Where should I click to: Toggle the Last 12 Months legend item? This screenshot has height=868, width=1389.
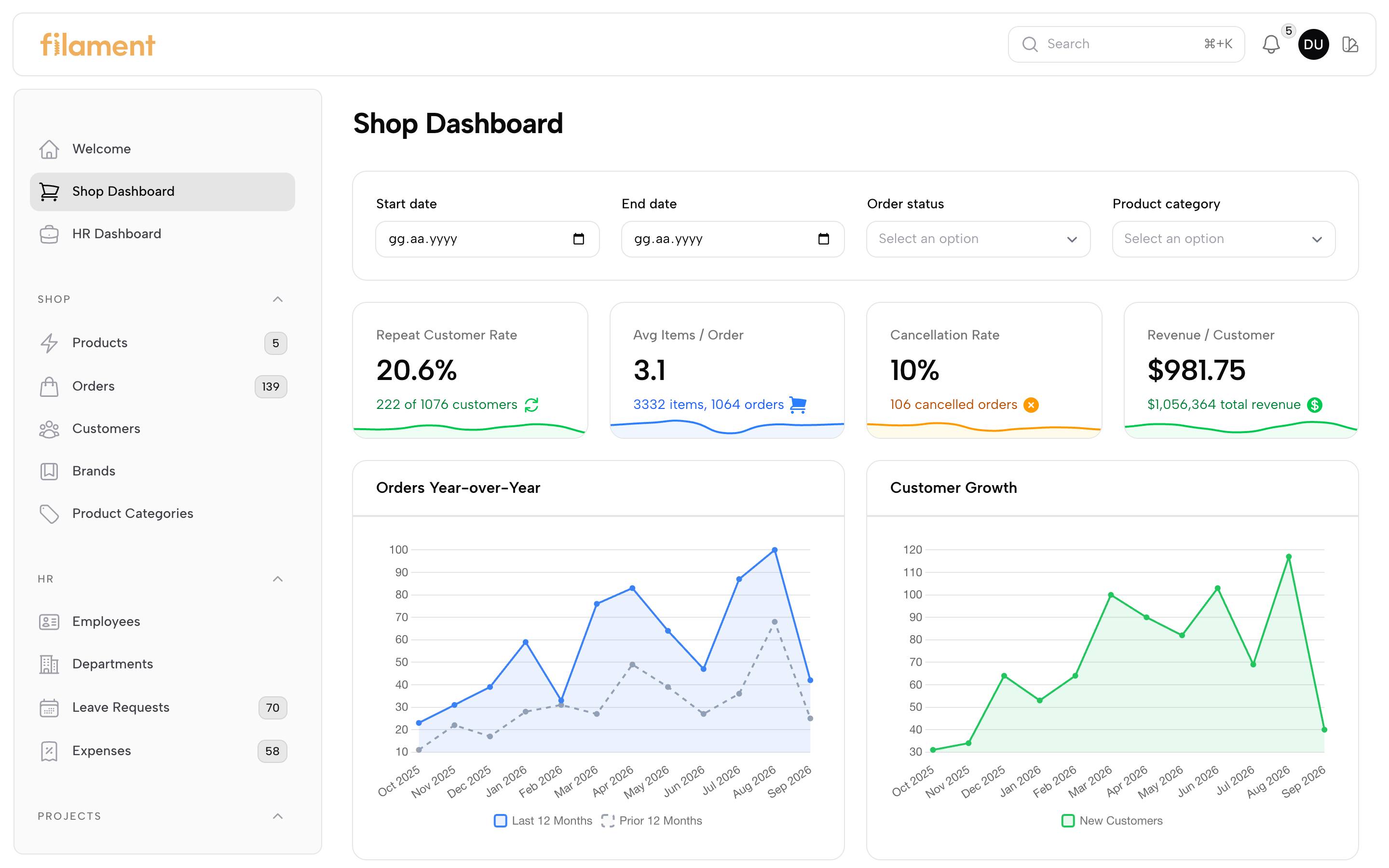(x=543, y=820)
